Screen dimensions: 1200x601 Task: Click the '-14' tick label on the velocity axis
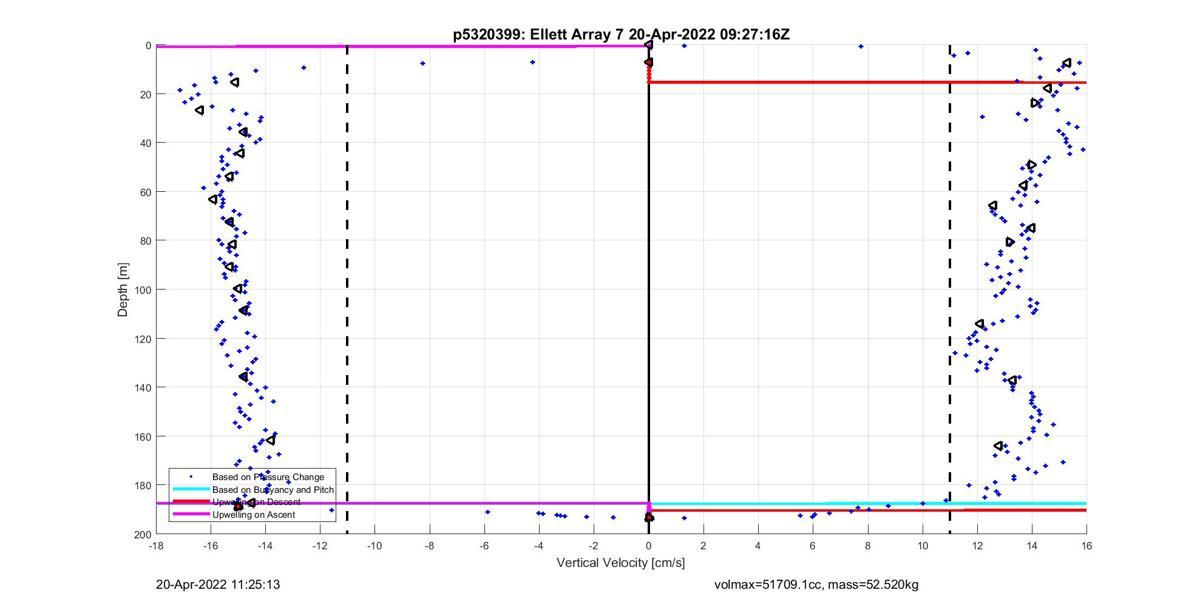(265, 546)
